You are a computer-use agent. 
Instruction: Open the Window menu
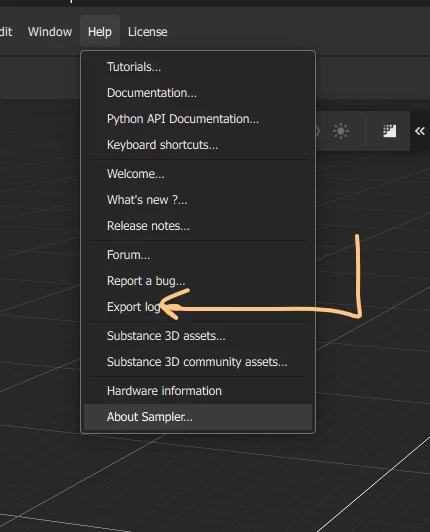tap(50, 32)
